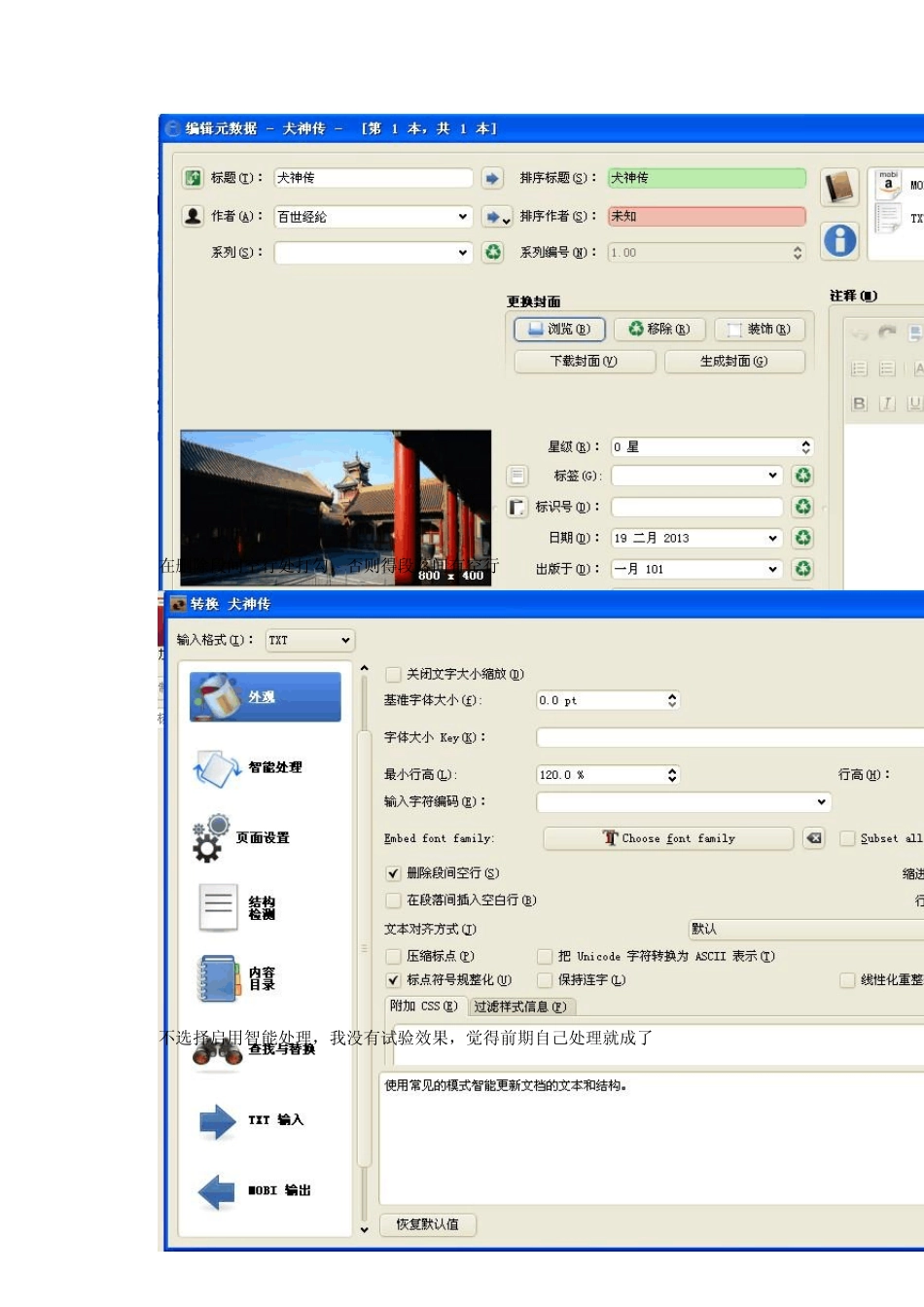Open the 输入字符编码 dropdown
The width and height of the screenshot is (924, 1307).
click(684, 802)
